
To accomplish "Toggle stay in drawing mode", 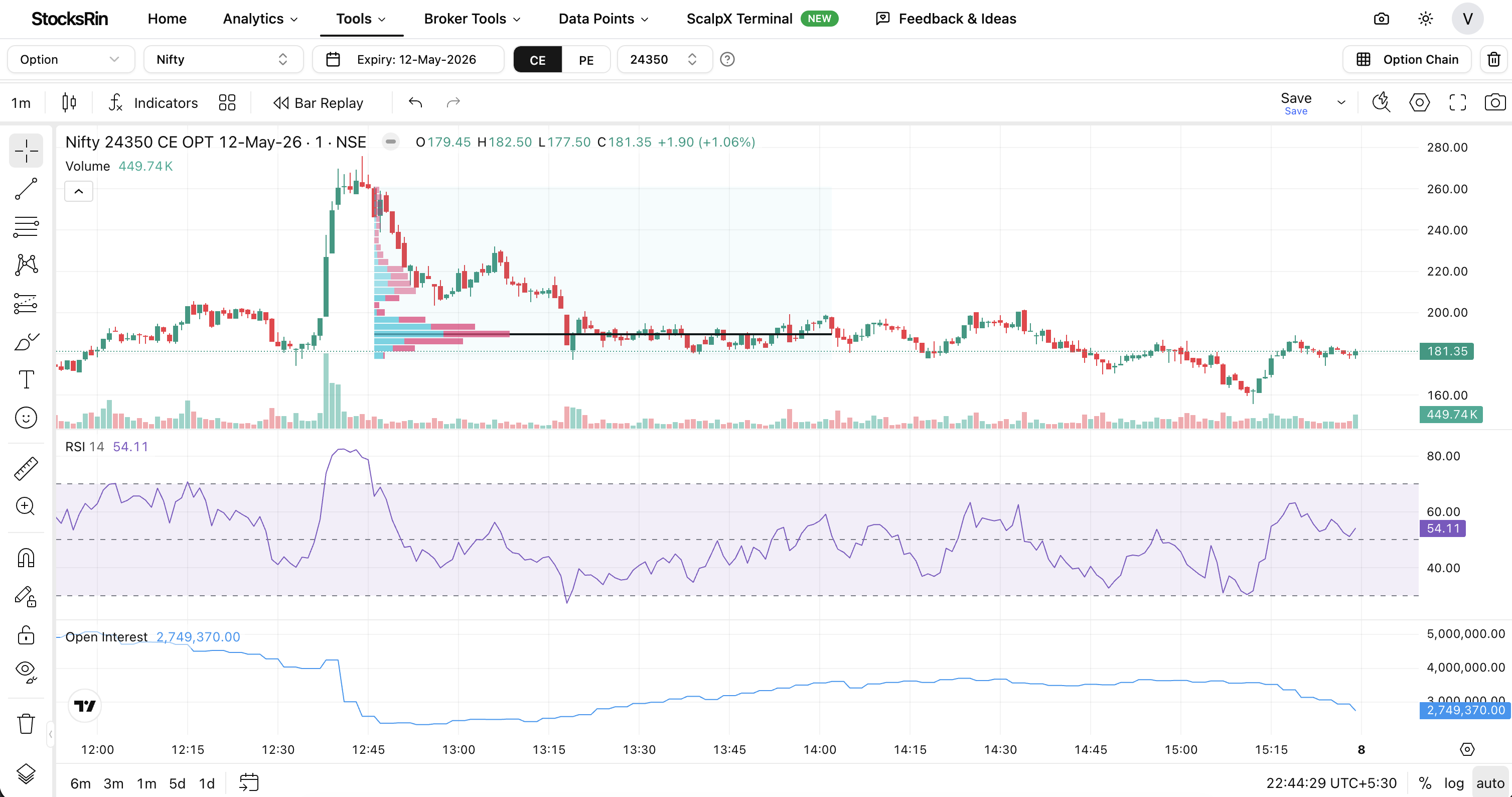I will [26, 597].
